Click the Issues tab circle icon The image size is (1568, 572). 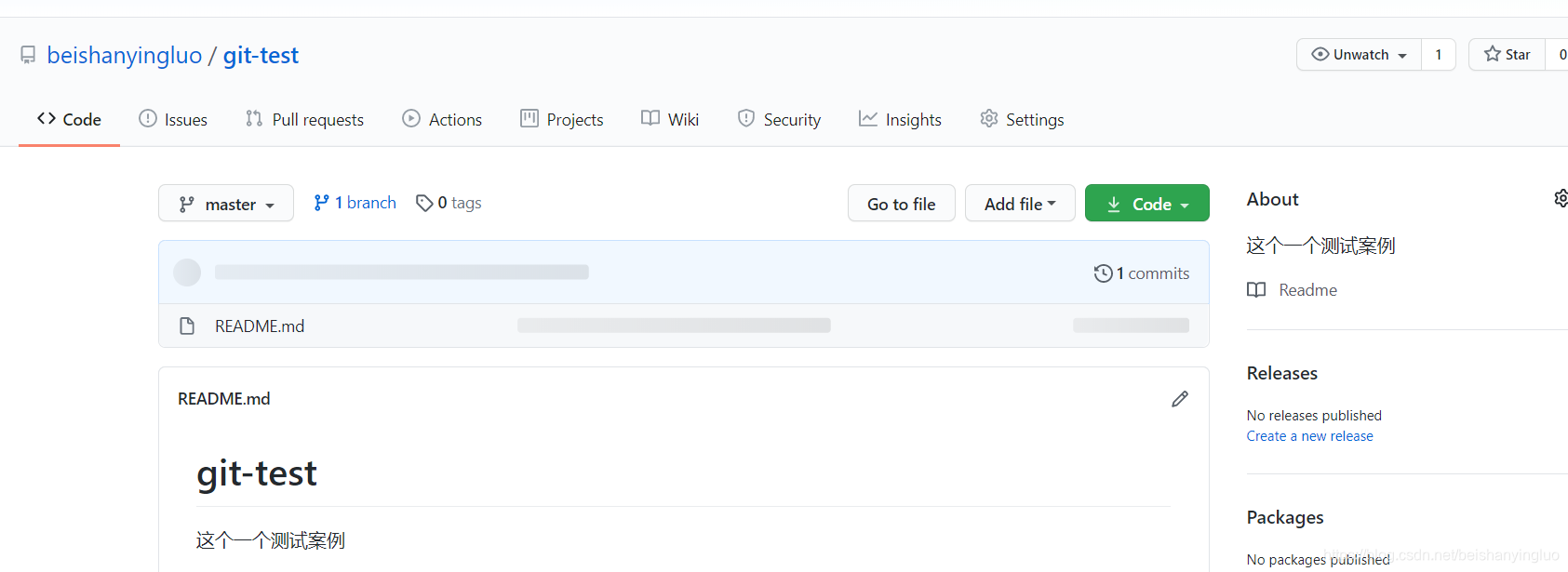point(148,118)
